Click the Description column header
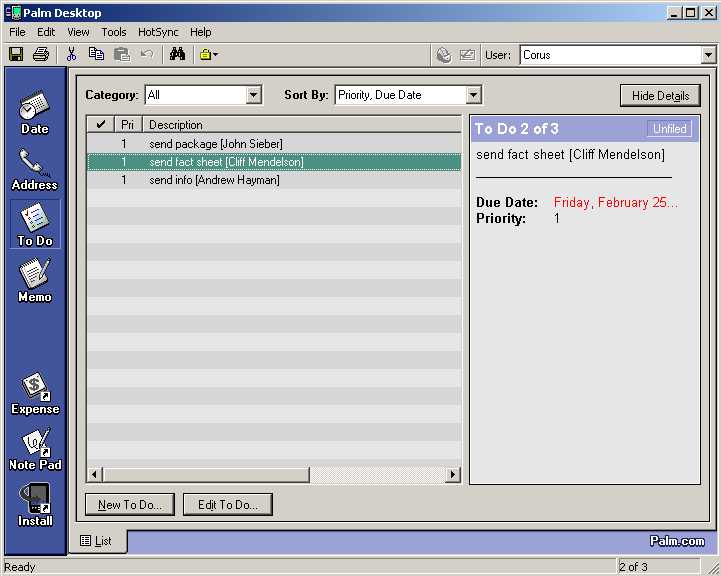Image resolution: width=721 pixels, height=576 pixels. tap(302, 125)
